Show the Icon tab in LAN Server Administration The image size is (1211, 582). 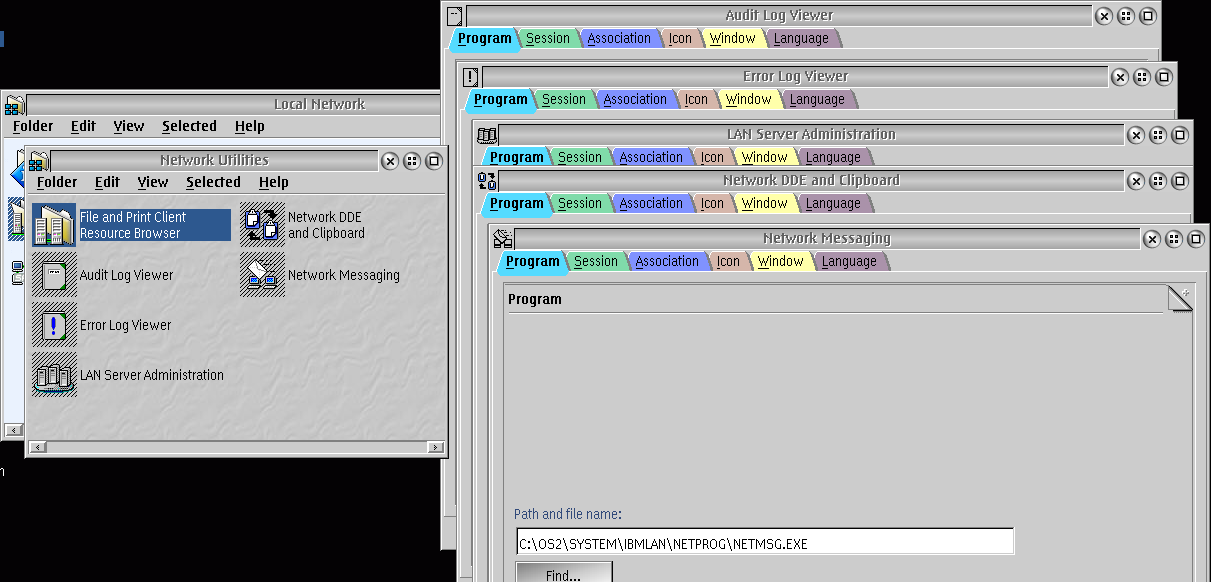712,158
